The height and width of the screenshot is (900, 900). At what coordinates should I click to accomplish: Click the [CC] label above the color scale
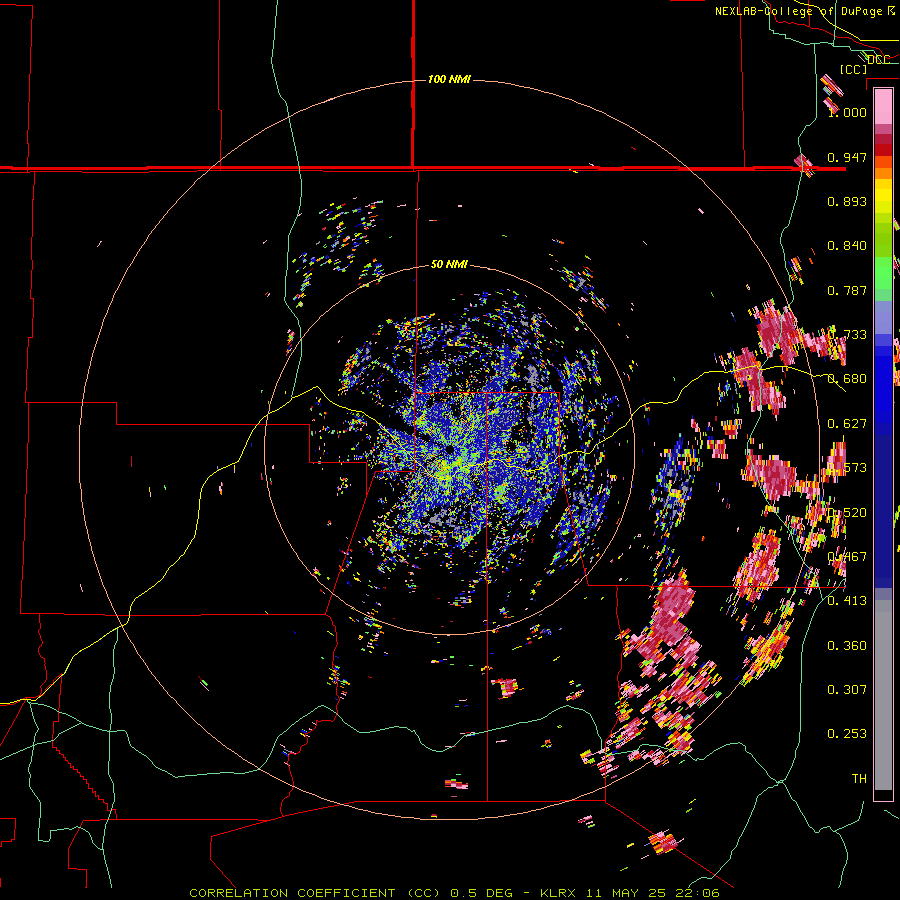tap(853, 69)
